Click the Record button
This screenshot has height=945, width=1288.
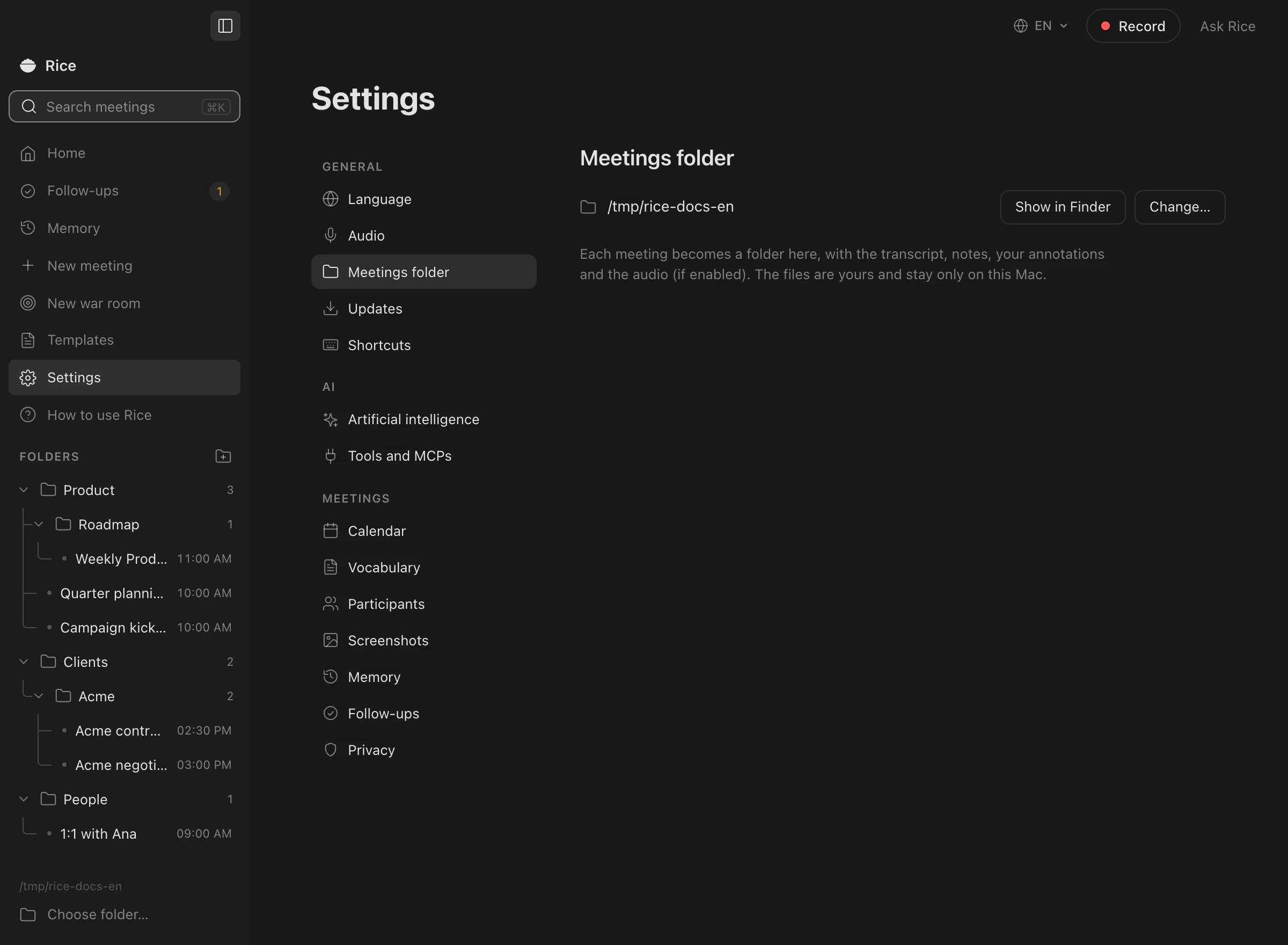coord(1133,26)
